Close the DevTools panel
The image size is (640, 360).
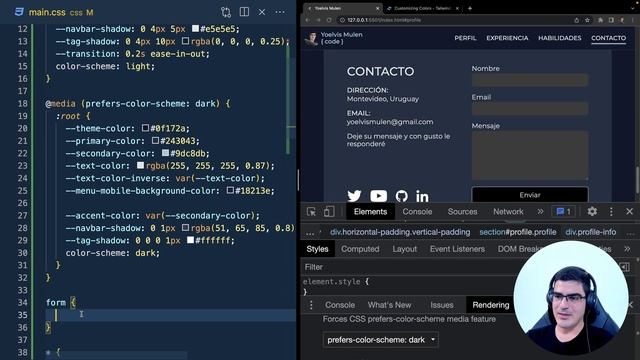[x=629, y=211]
